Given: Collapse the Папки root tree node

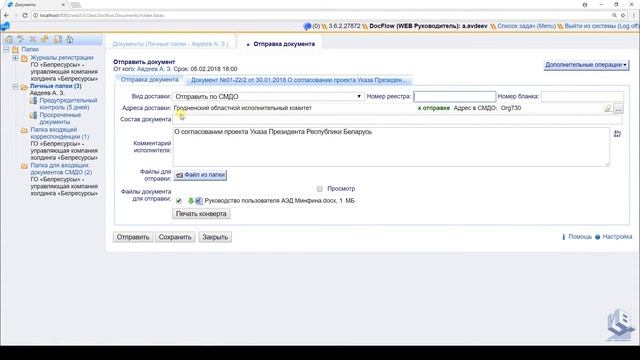Looking at the screenshot, I should pos(6,49).
